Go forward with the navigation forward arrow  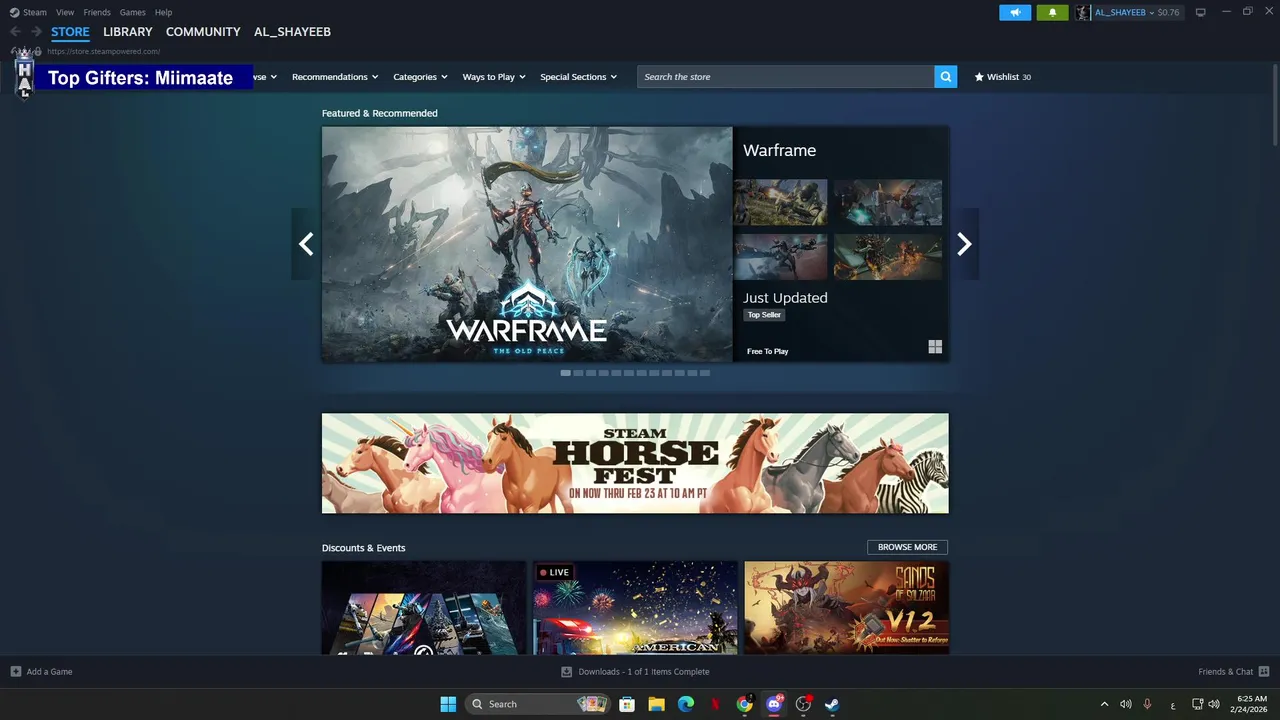pyautogui.click(x=36, y=32)
